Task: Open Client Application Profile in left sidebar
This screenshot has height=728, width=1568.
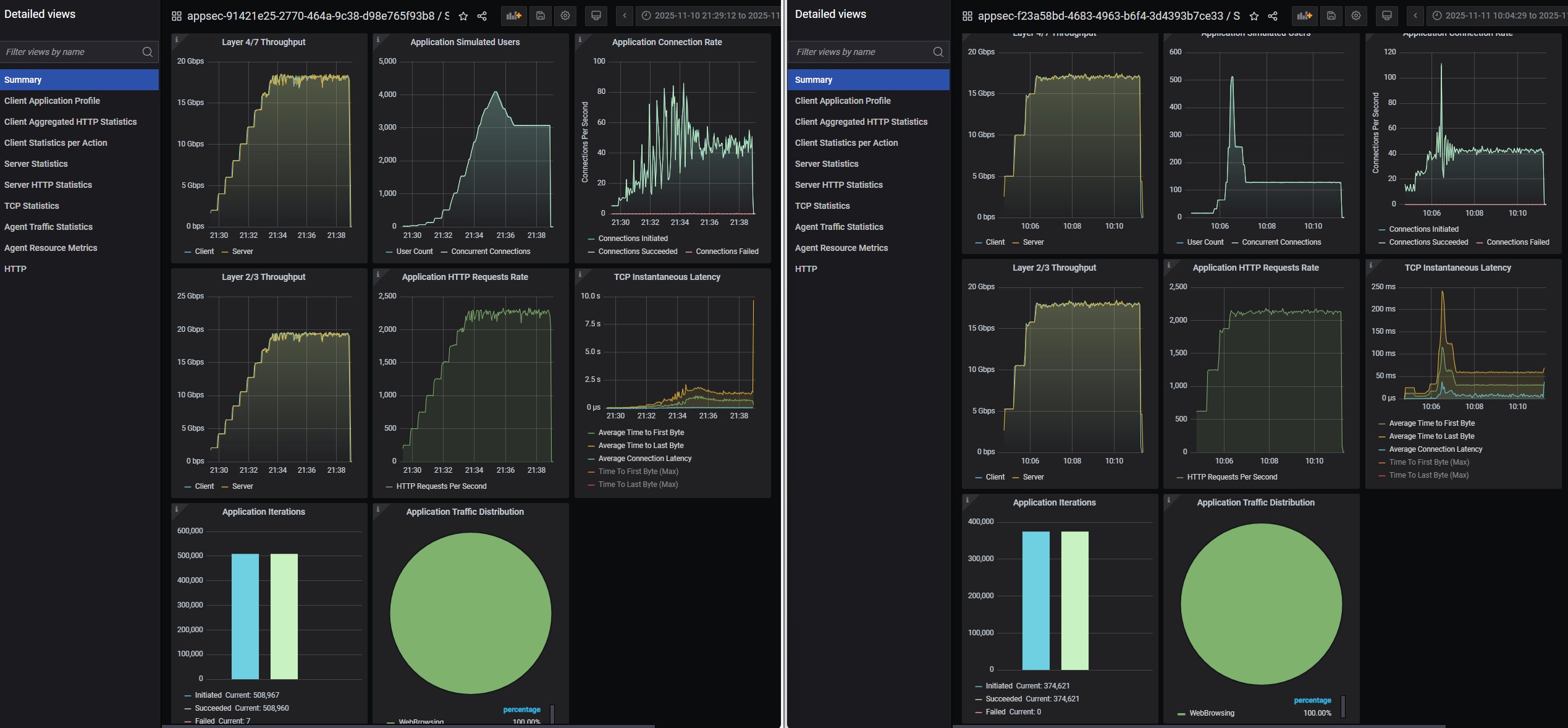Action: (x=52, y=101)
